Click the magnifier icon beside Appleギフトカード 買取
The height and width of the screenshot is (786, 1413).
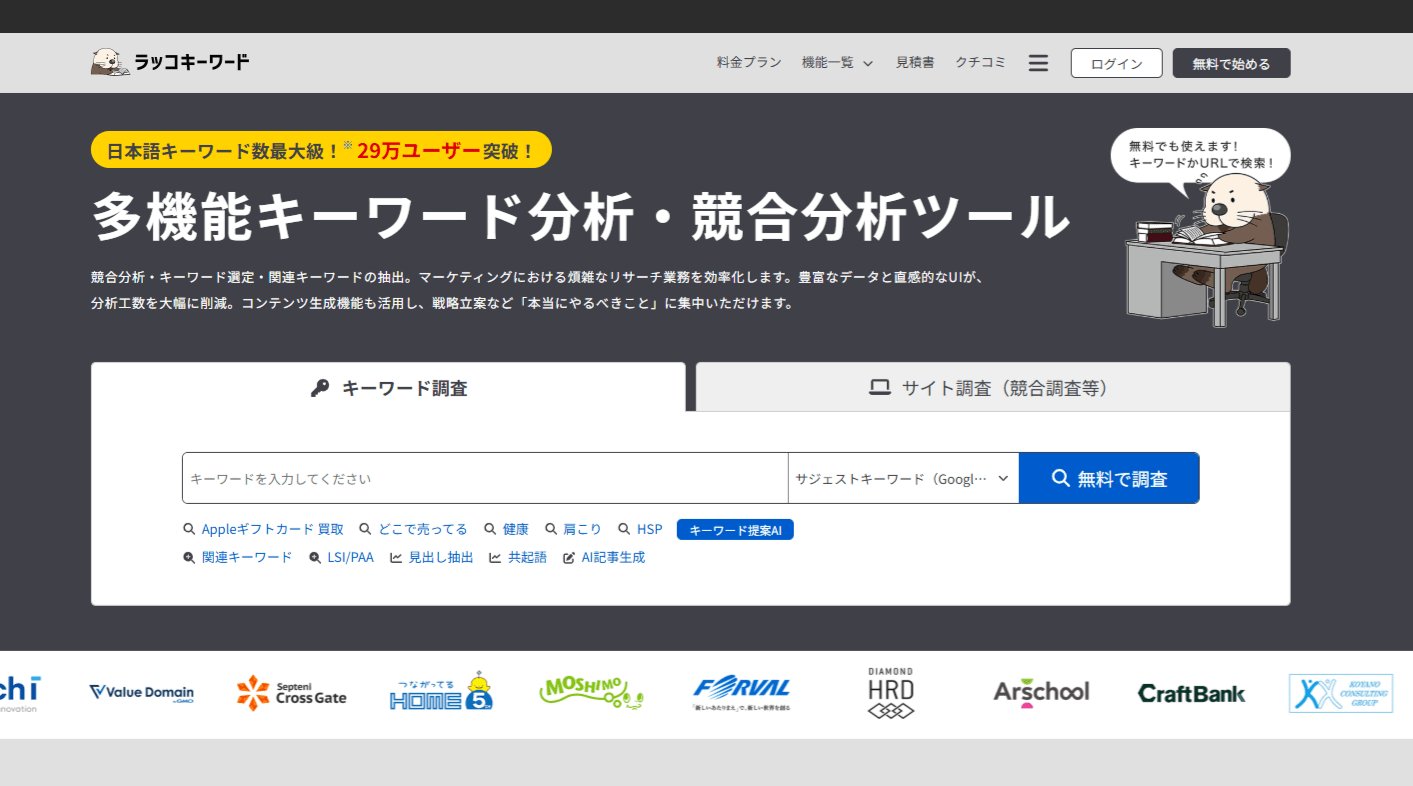coord(189,529)
